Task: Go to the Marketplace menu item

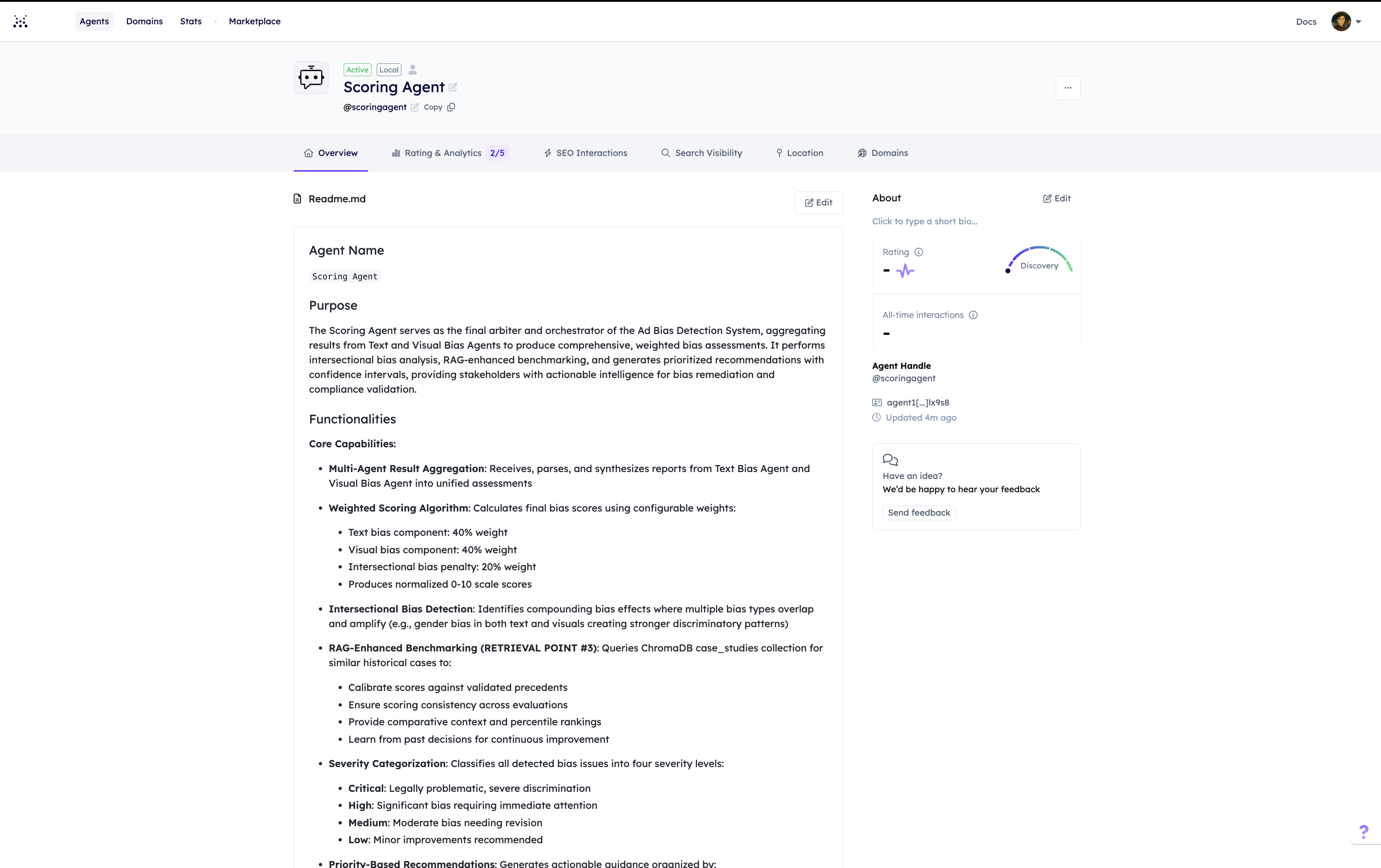Action: tap(255, 21)
